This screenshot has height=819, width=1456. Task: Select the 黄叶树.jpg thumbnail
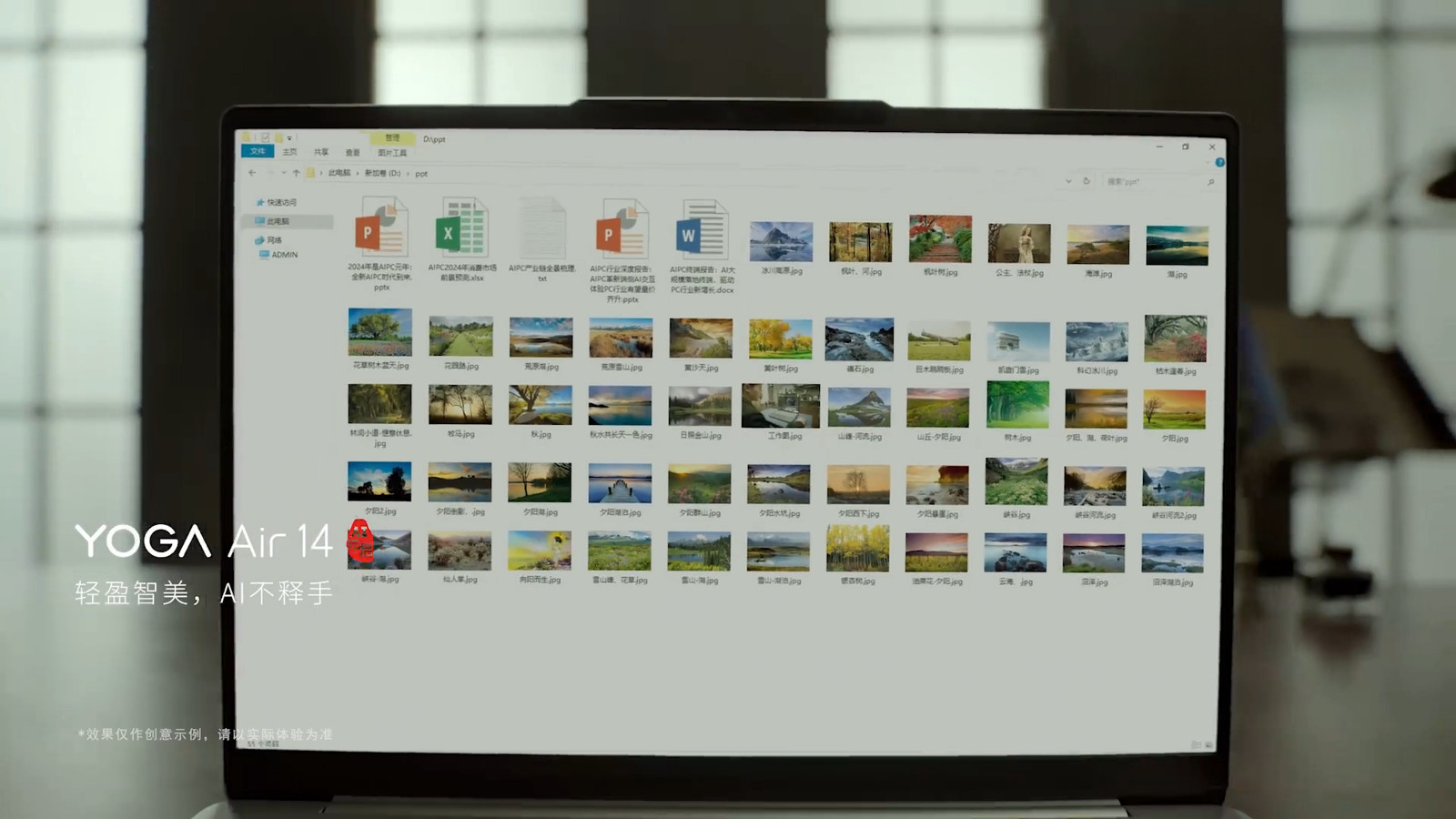click(x=780, y=339)
